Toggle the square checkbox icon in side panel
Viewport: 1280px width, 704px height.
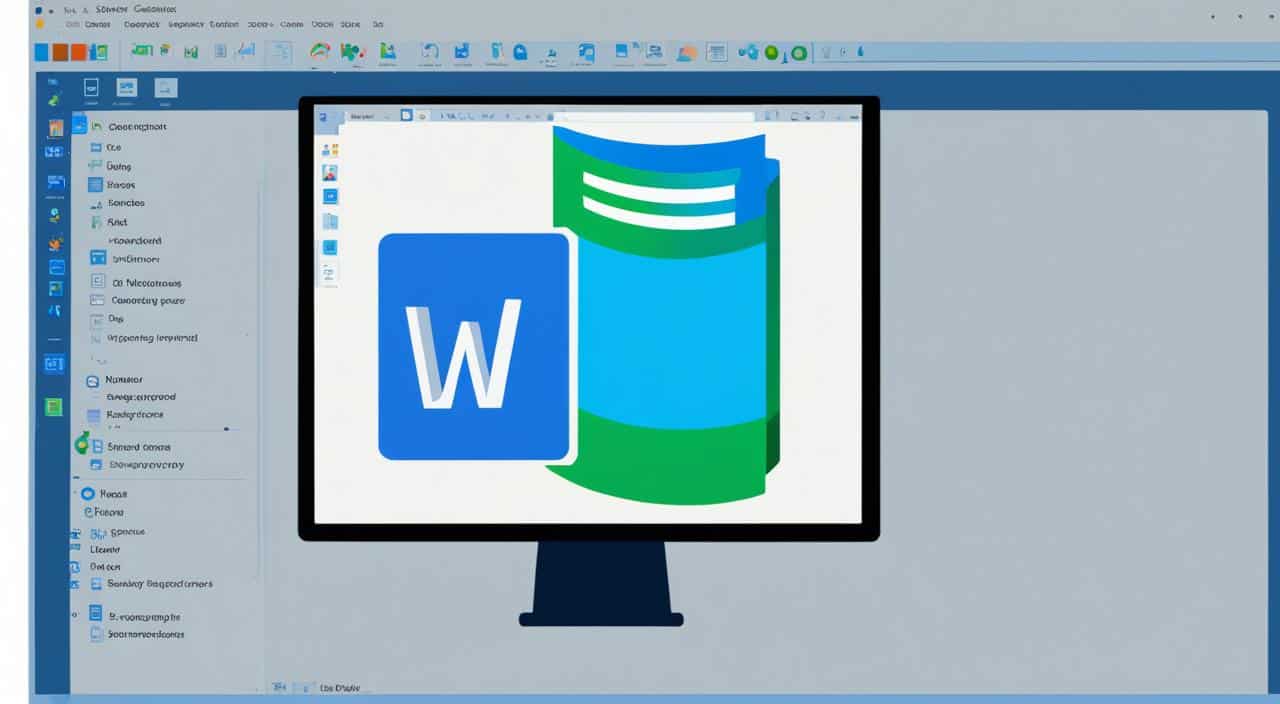coord(98,282)
